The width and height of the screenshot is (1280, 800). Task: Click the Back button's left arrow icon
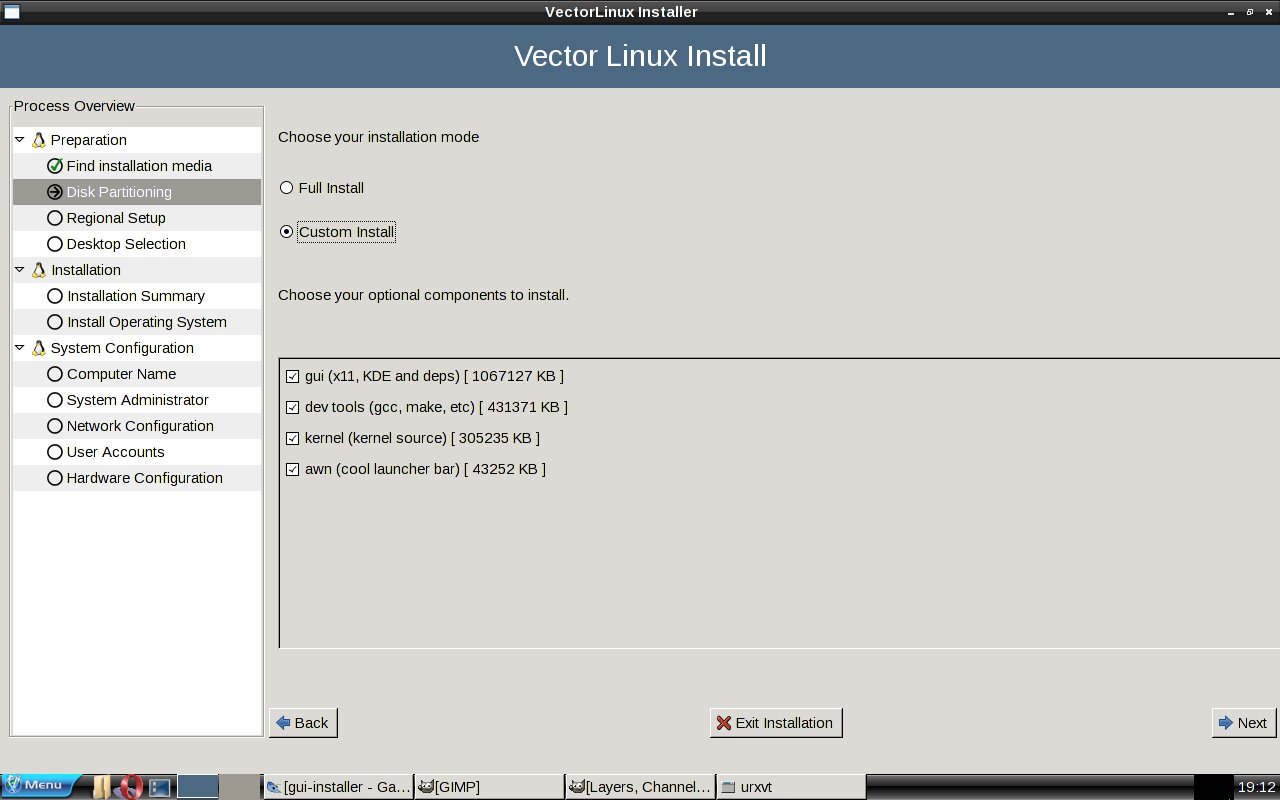pos(283,723)
